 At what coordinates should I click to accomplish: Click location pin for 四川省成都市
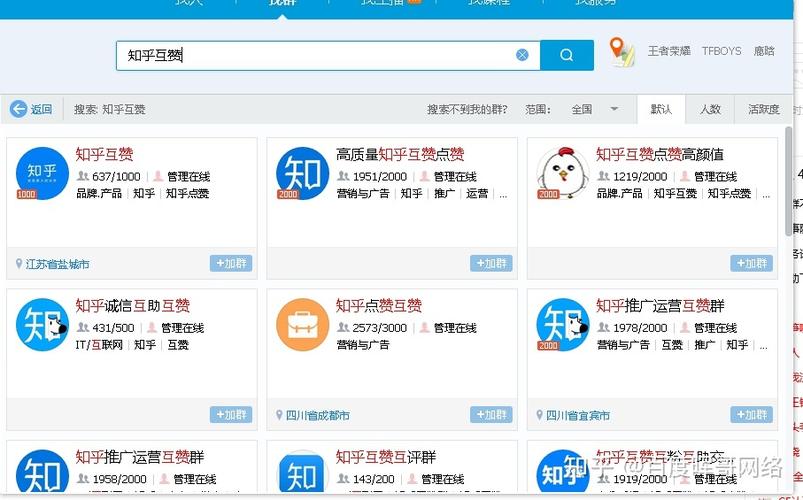click(279, 415)
